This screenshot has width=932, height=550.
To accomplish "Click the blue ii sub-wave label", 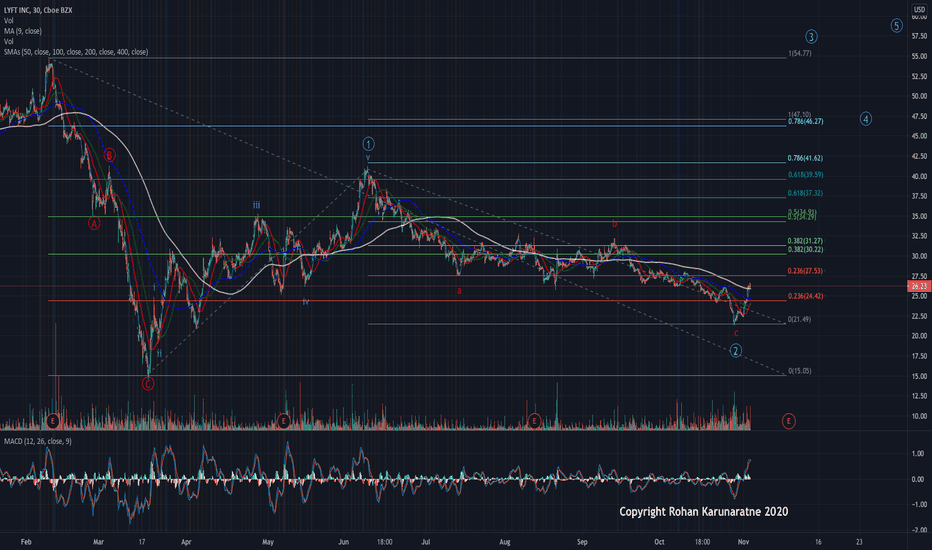I will [x=159, y=353].
